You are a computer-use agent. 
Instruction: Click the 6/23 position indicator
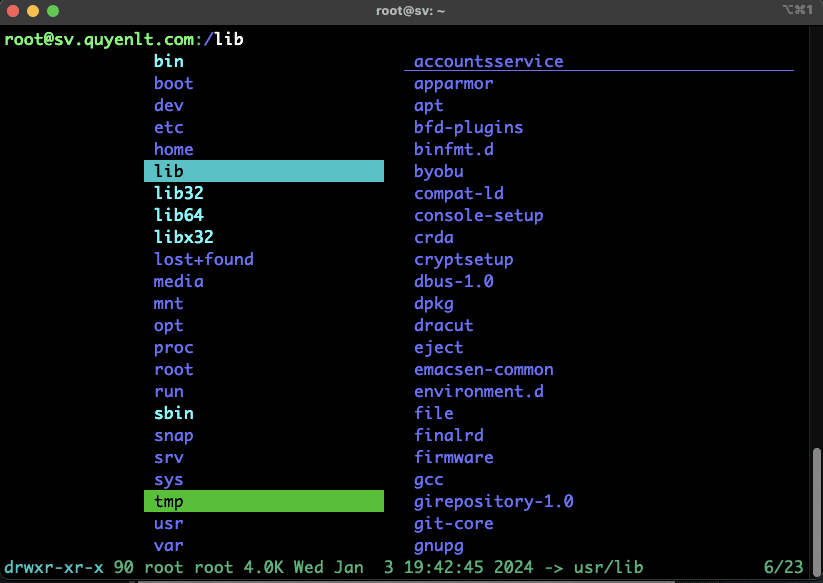783,567
